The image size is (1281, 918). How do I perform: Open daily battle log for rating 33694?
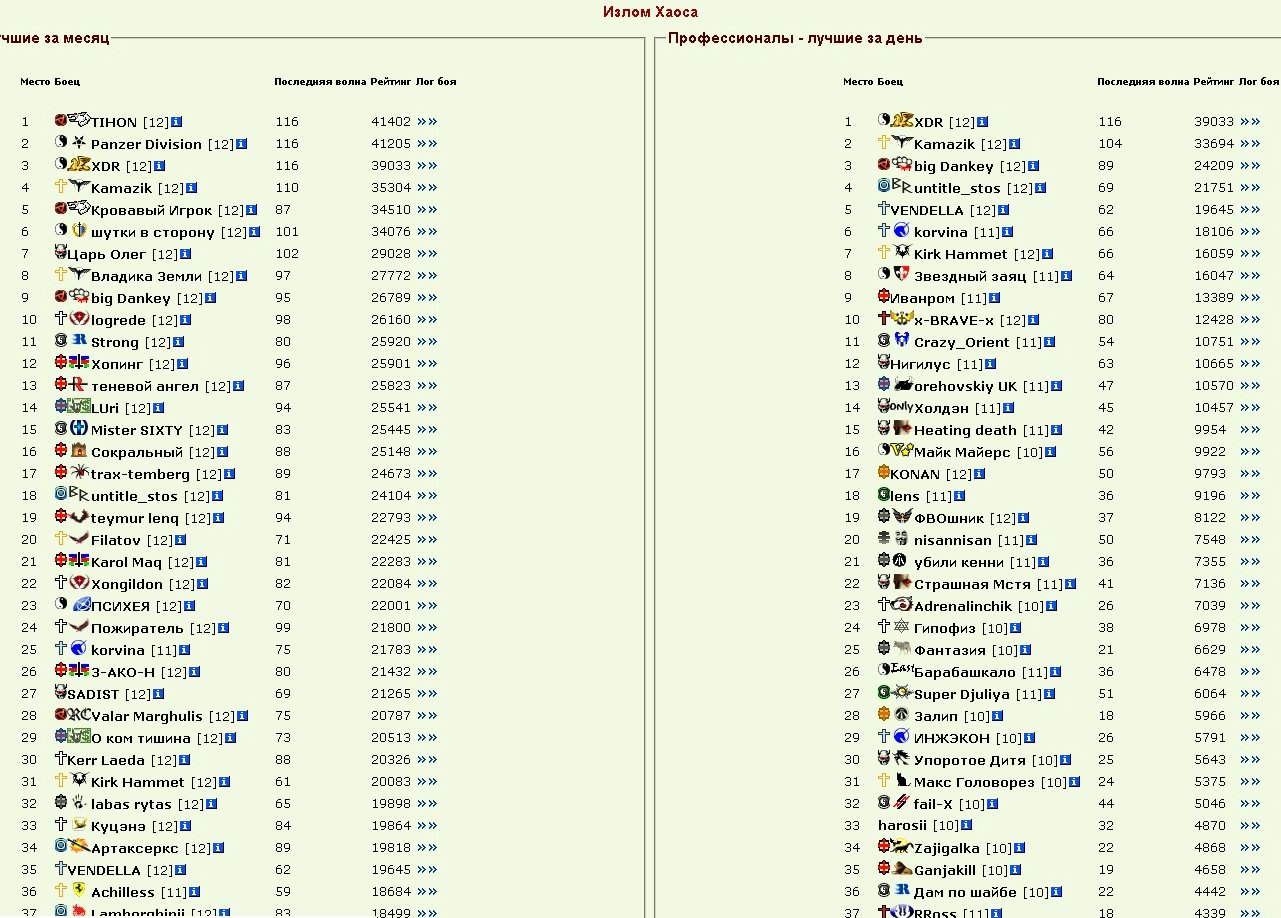coord(1250,144)
